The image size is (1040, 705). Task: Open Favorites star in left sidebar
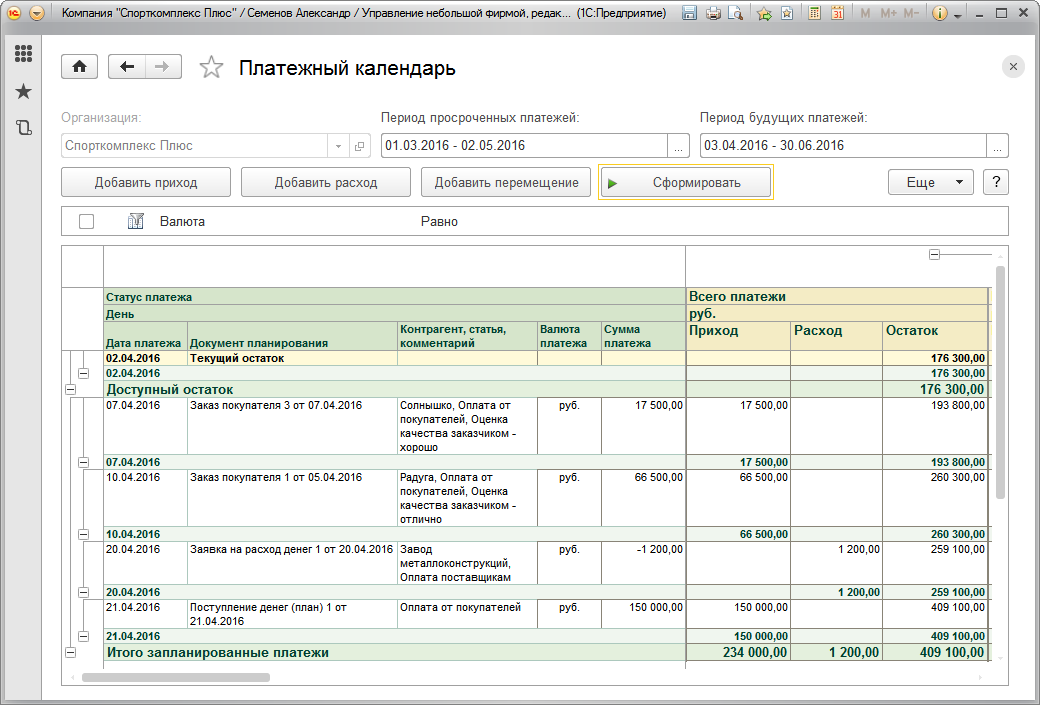click(x=23, y=92)
